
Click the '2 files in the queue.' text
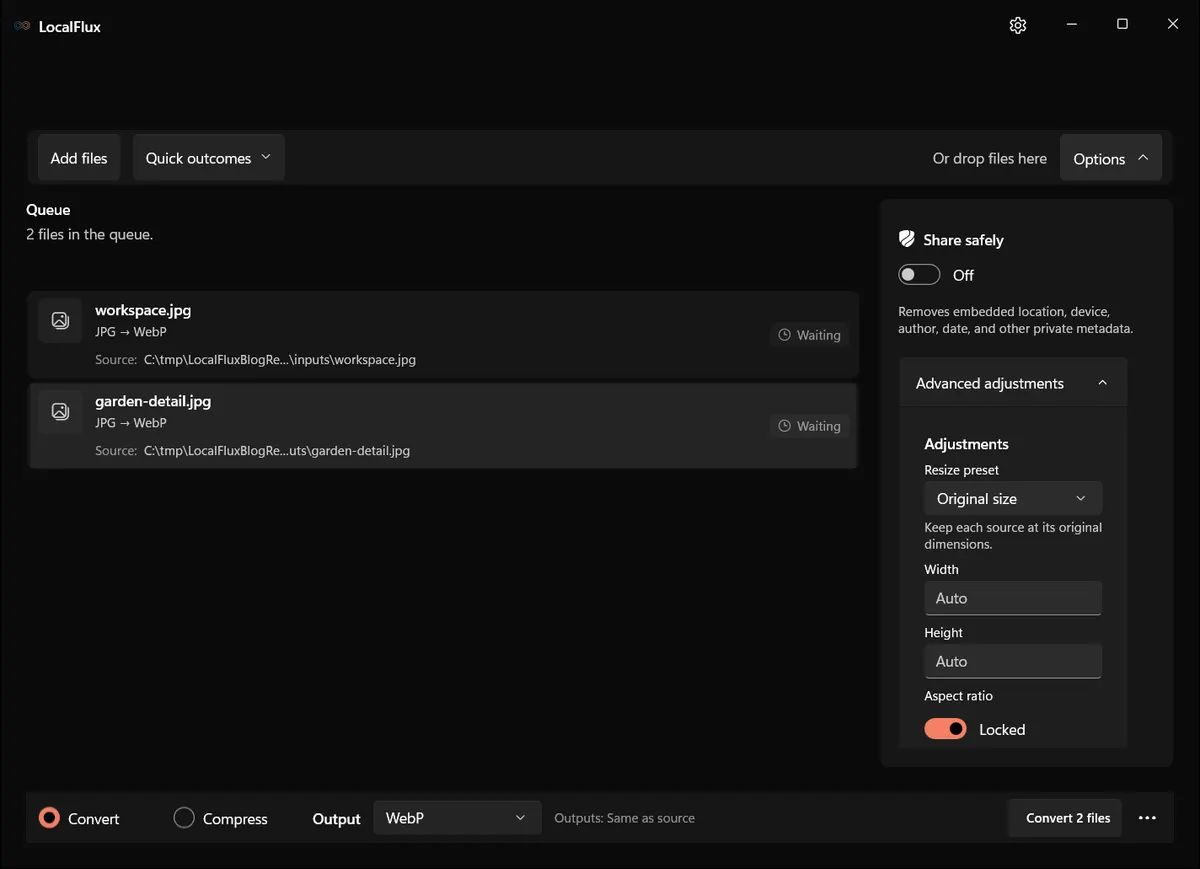(x=89, y=235)
